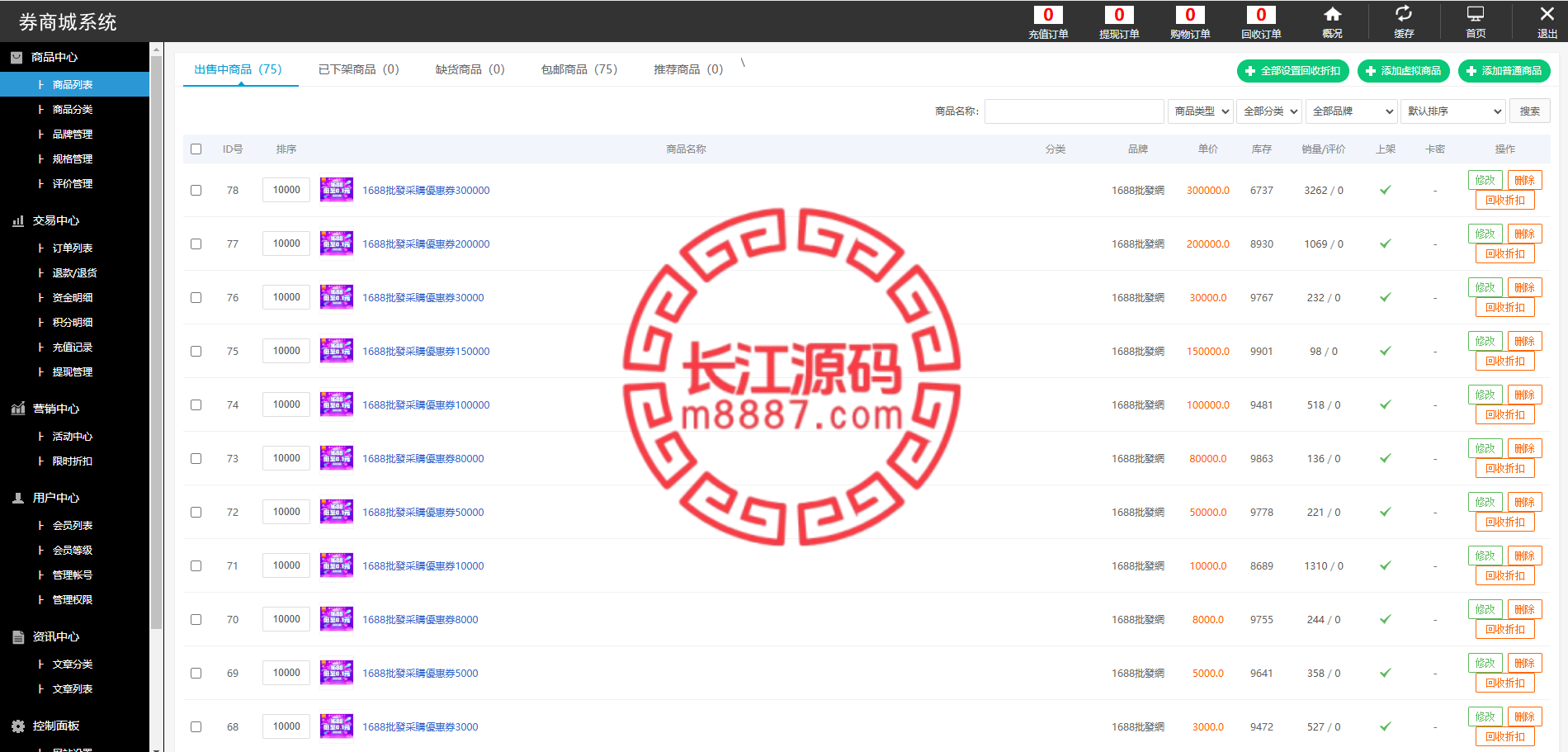Image resolution: width=1568 pixels, height=752 pixels.
Task: Click the 资讯中心 document icon
Action: click(17, 636)
